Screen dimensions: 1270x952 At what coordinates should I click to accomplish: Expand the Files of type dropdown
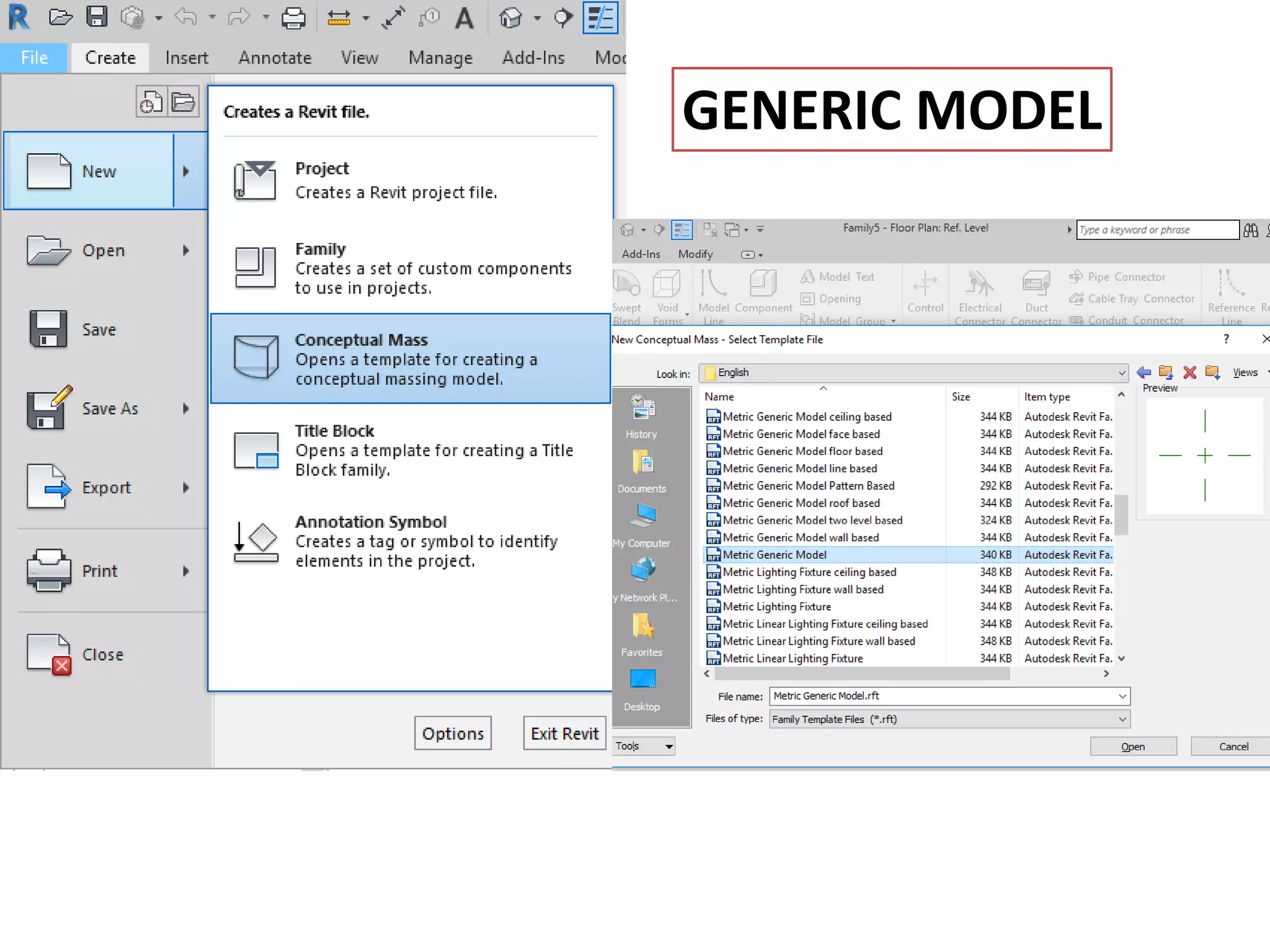(1122, 720)
